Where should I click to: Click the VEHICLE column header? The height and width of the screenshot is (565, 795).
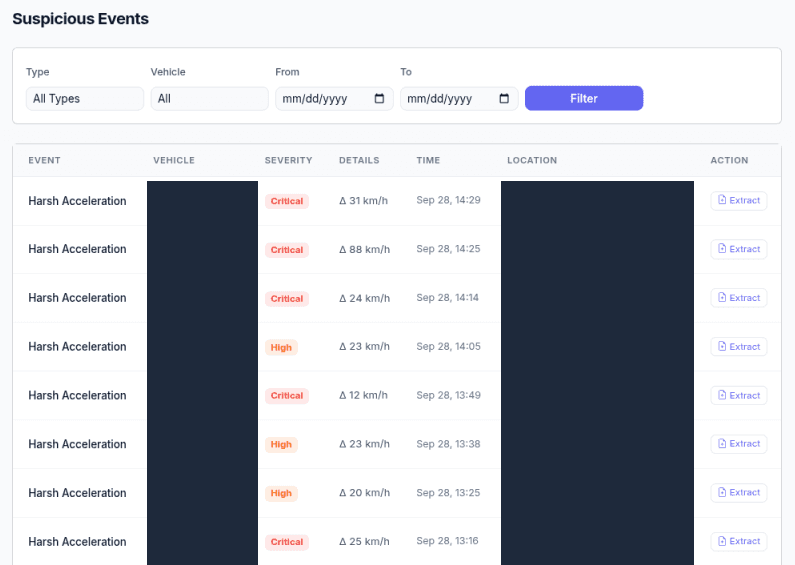(174, 160)
